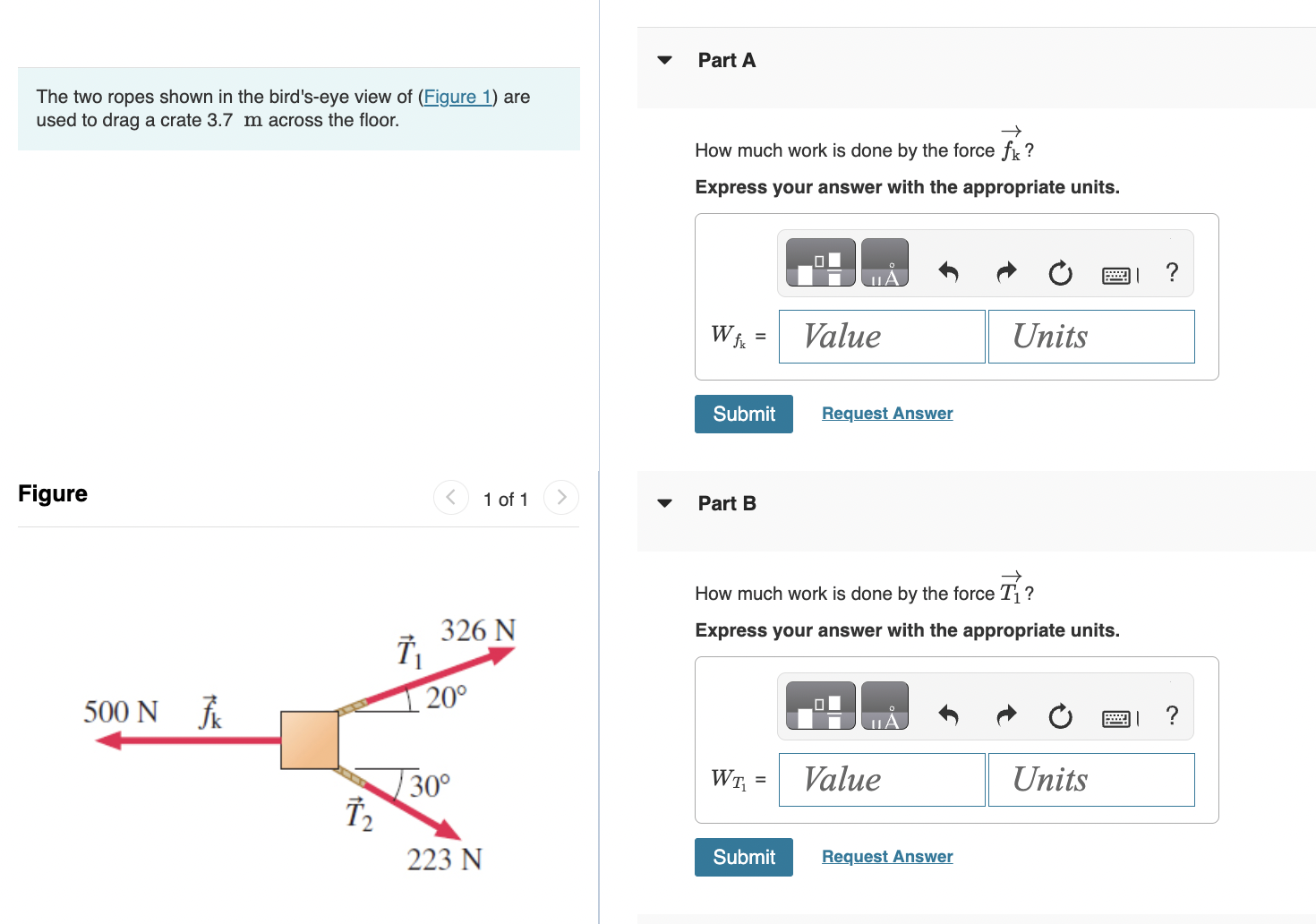Click Undo in the Part A answer toolbar

pos(948,273)
